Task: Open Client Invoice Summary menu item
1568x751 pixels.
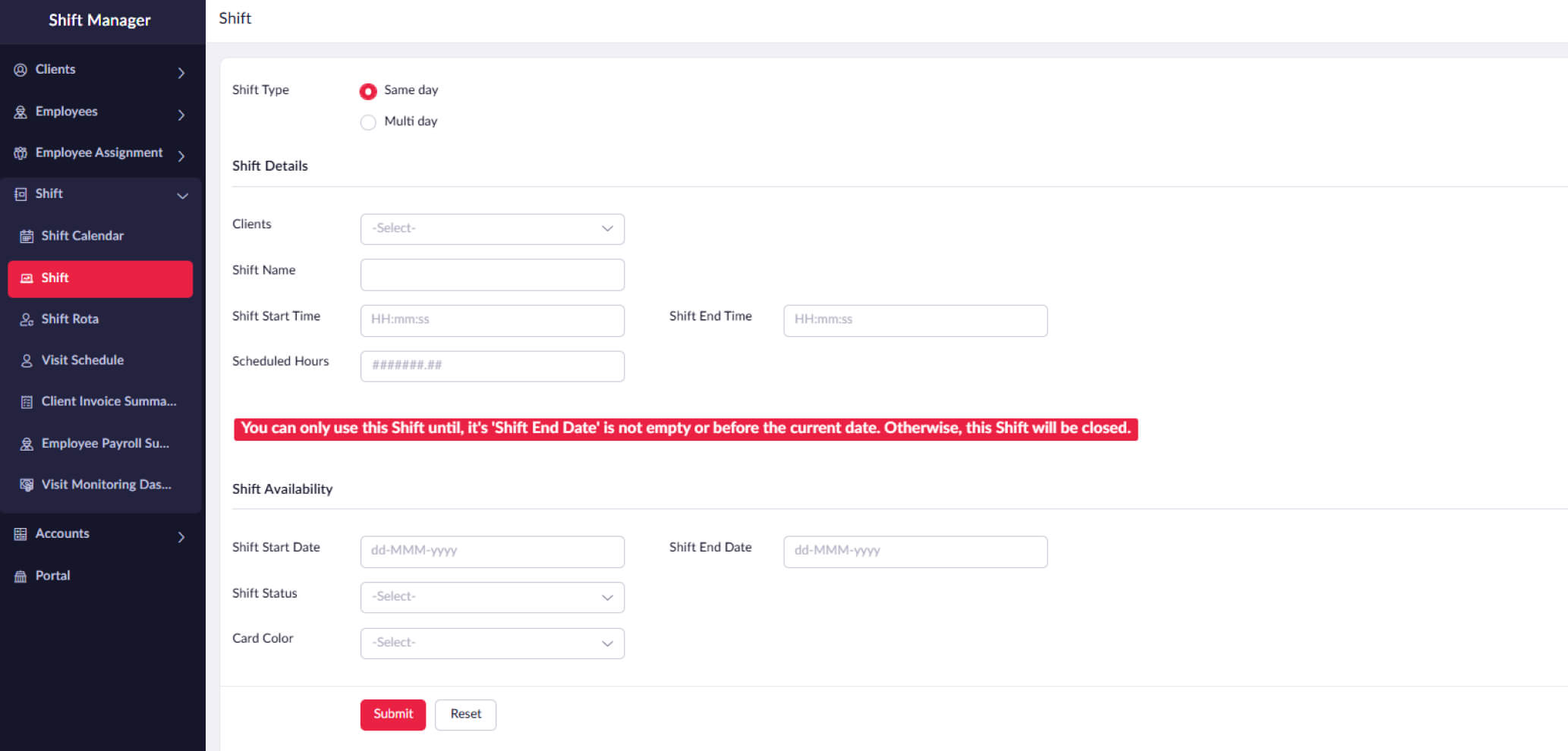Action: point(109,401)
